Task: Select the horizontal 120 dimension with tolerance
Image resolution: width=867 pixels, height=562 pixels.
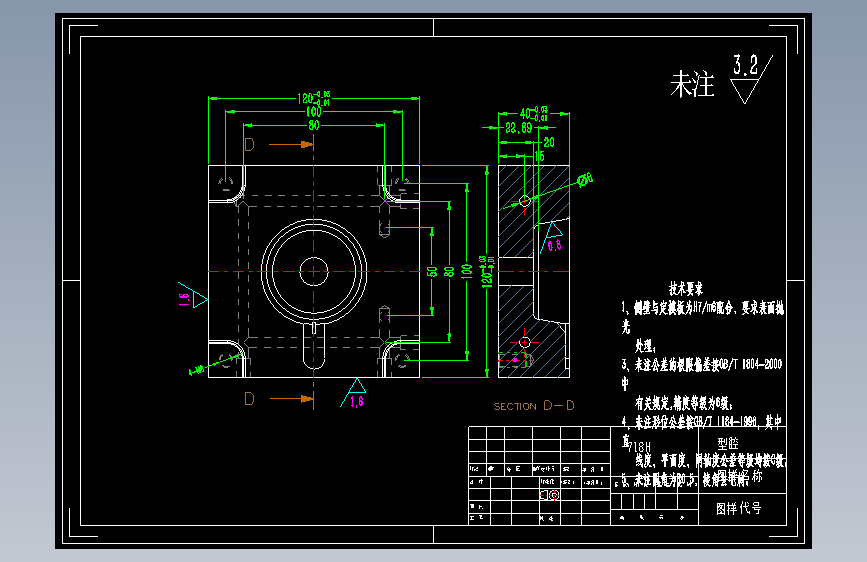Action: point(314,98)
